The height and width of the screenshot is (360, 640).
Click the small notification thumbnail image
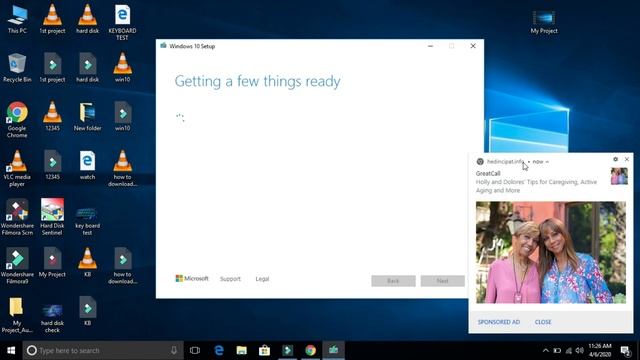tap(619, 176)
